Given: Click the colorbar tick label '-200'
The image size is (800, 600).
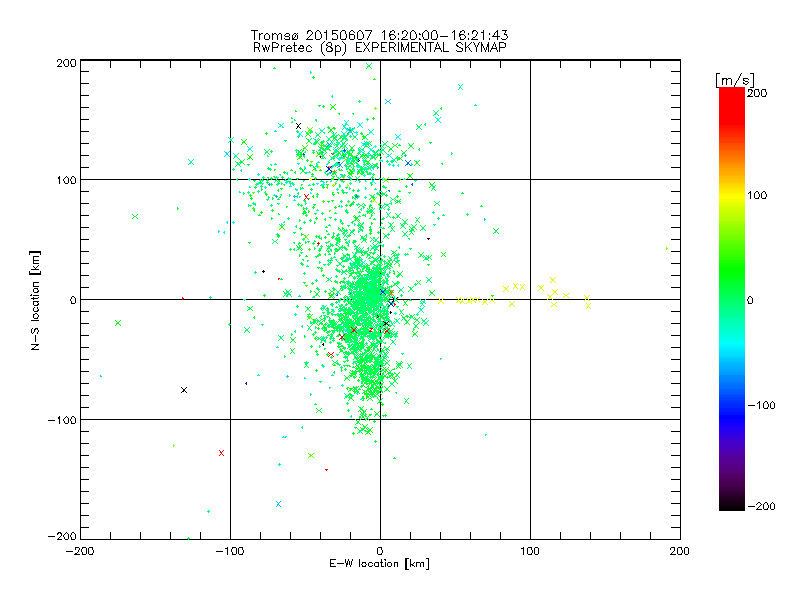Looking at the screenshot, I should click(762, 506).
